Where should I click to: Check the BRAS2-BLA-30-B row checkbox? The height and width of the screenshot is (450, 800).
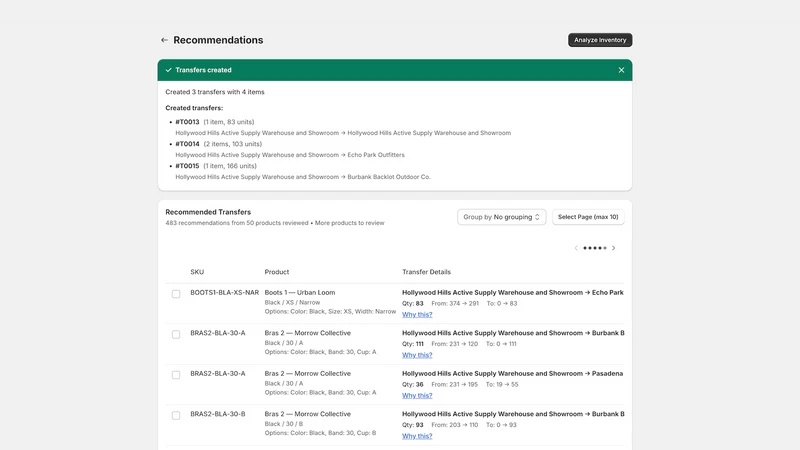coord(176,415)
